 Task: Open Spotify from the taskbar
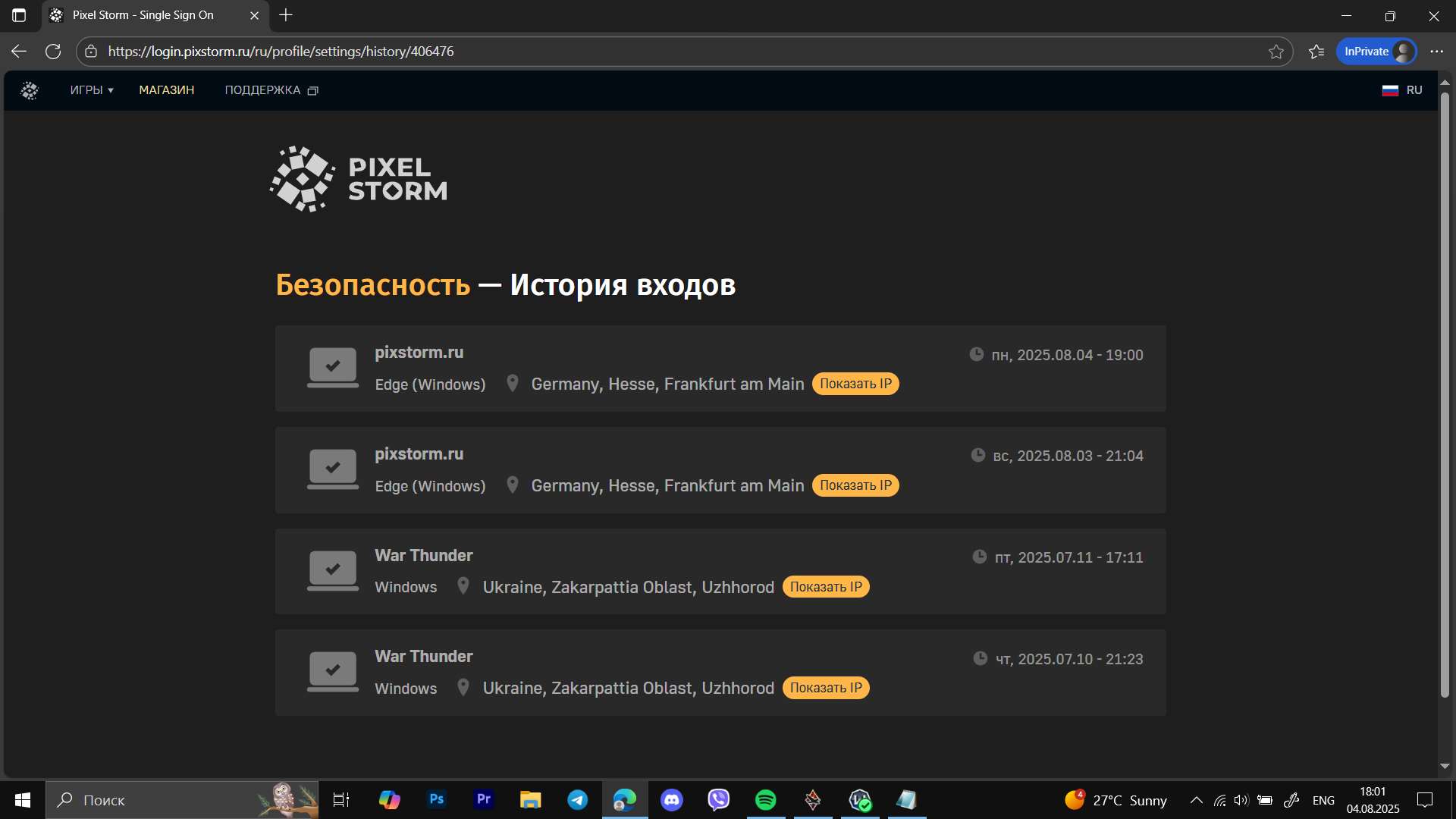766,800
